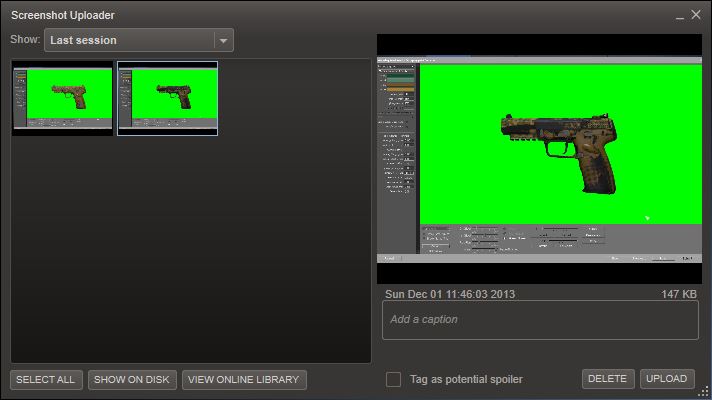Click the SELECT ALL button
The height and width of the screenshot is (400, 712).
(x=46, y=380)
